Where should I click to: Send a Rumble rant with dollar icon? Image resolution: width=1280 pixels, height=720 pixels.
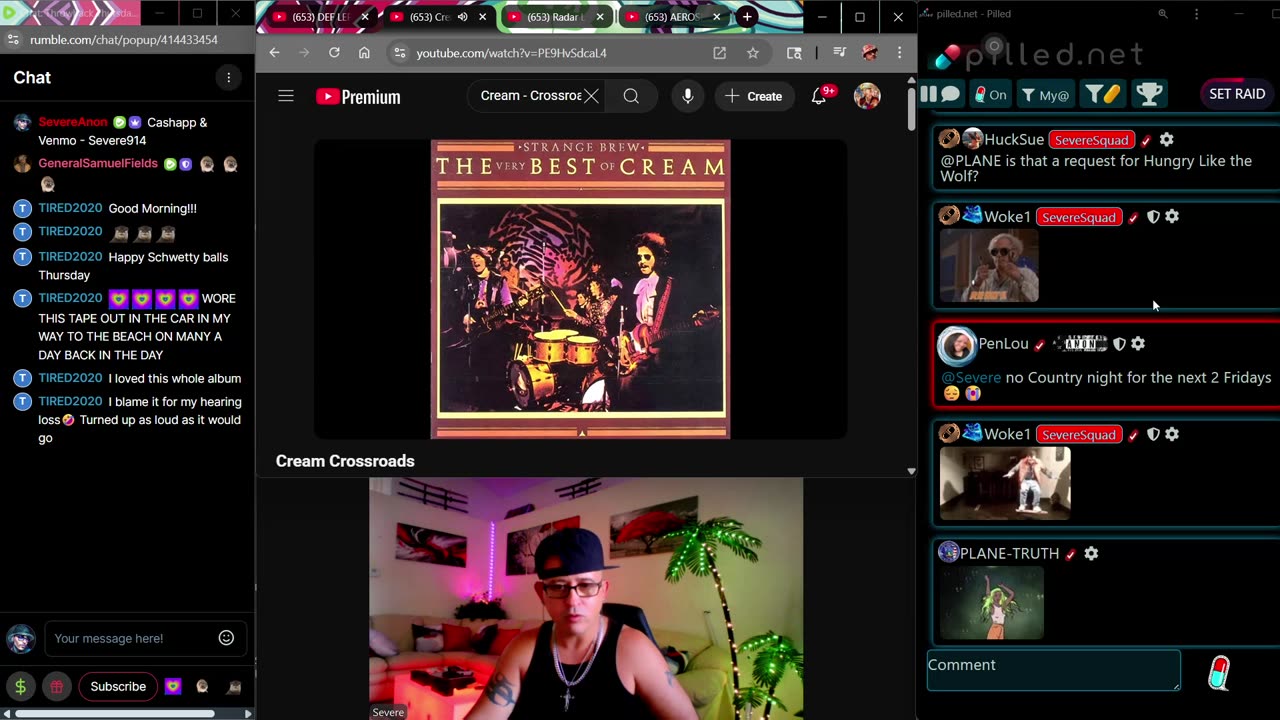click(20, 687)
